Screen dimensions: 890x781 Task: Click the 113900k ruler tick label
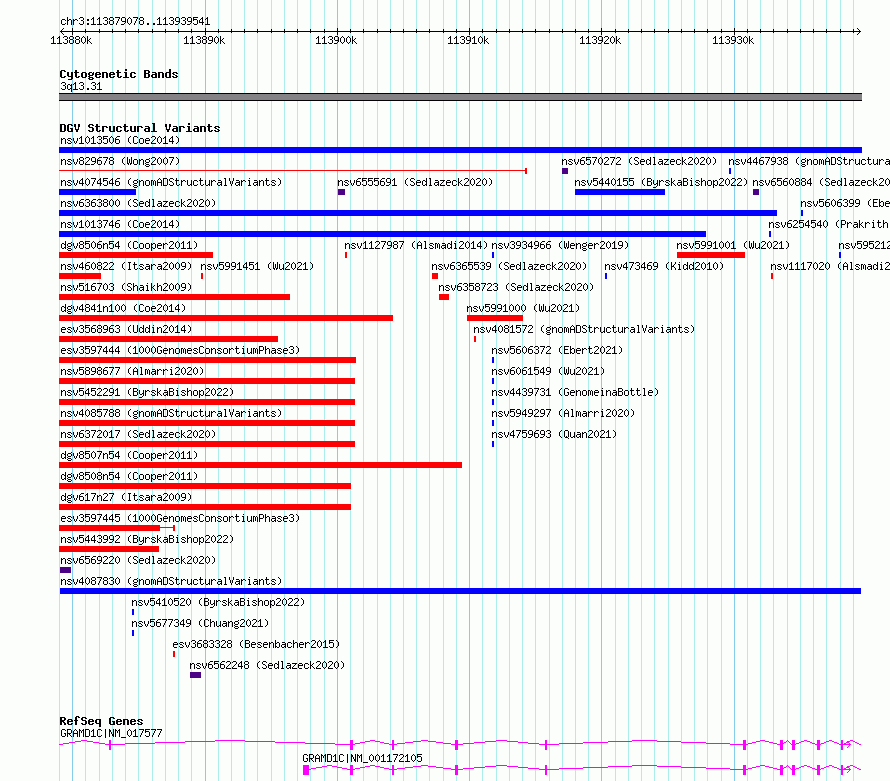pyautogui.click(x=336, y=40)
